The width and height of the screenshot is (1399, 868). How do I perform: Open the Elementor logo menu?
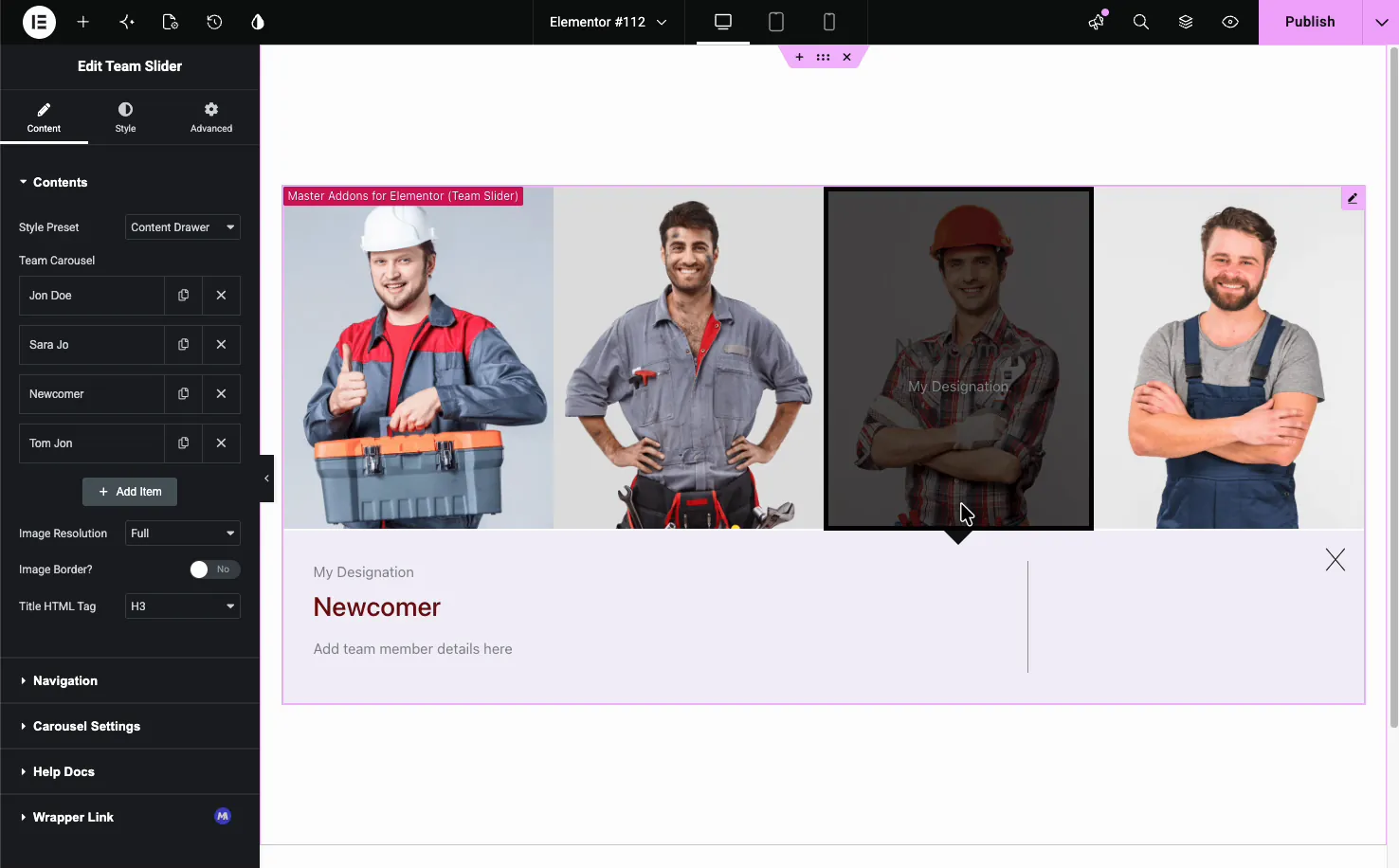pos(39,22)
